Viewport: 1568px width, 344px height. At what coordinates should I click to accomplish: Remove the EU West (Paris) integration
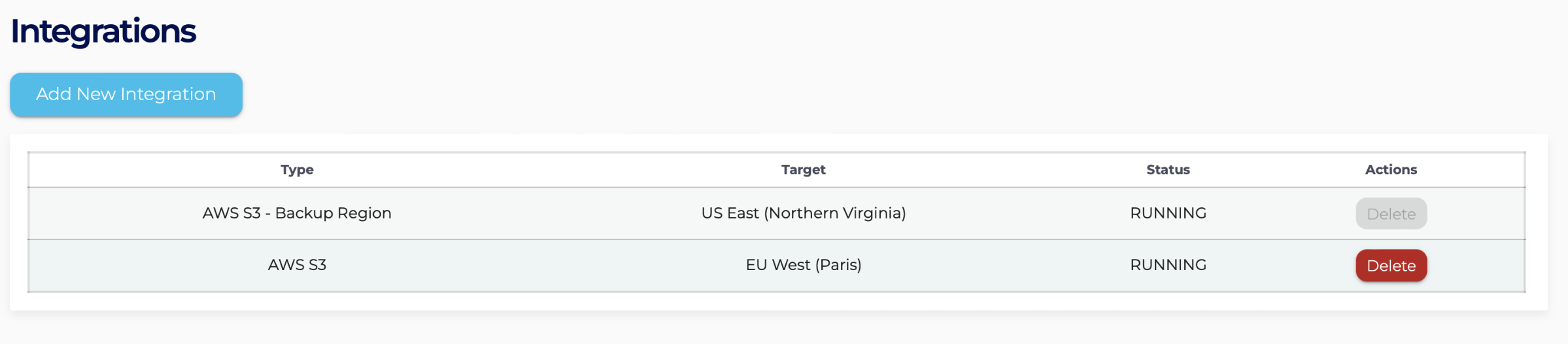pos(1391,266)
